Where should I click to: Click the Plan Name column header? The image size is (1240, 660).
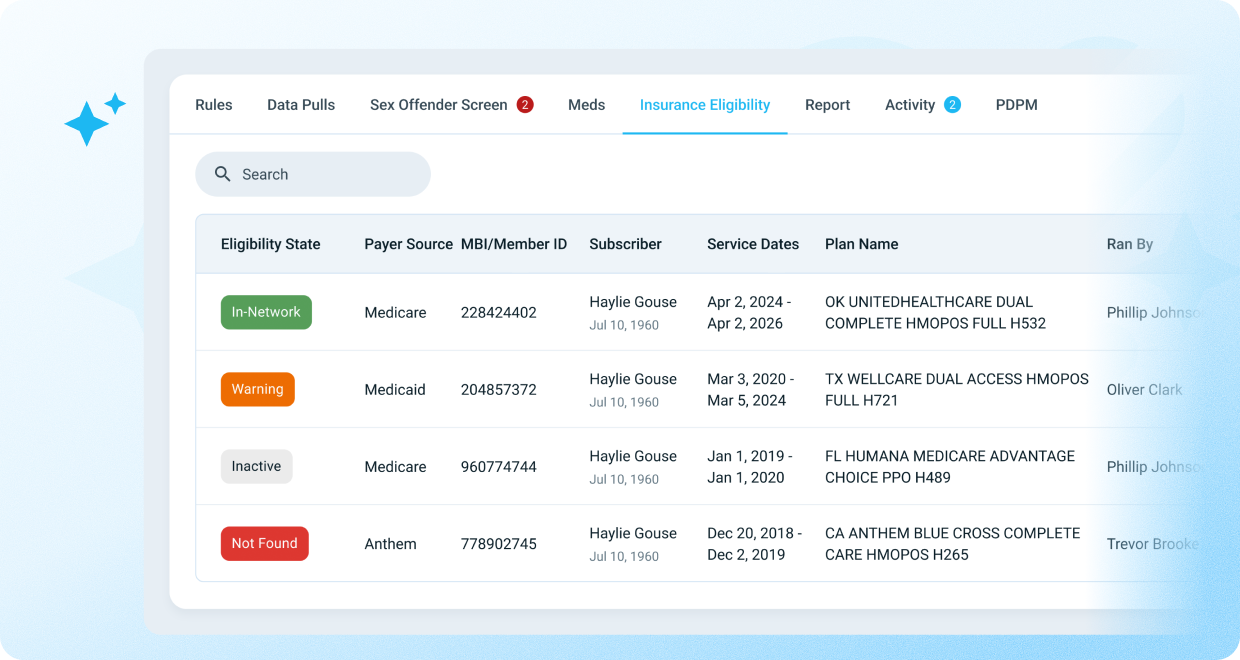point(861,244)
